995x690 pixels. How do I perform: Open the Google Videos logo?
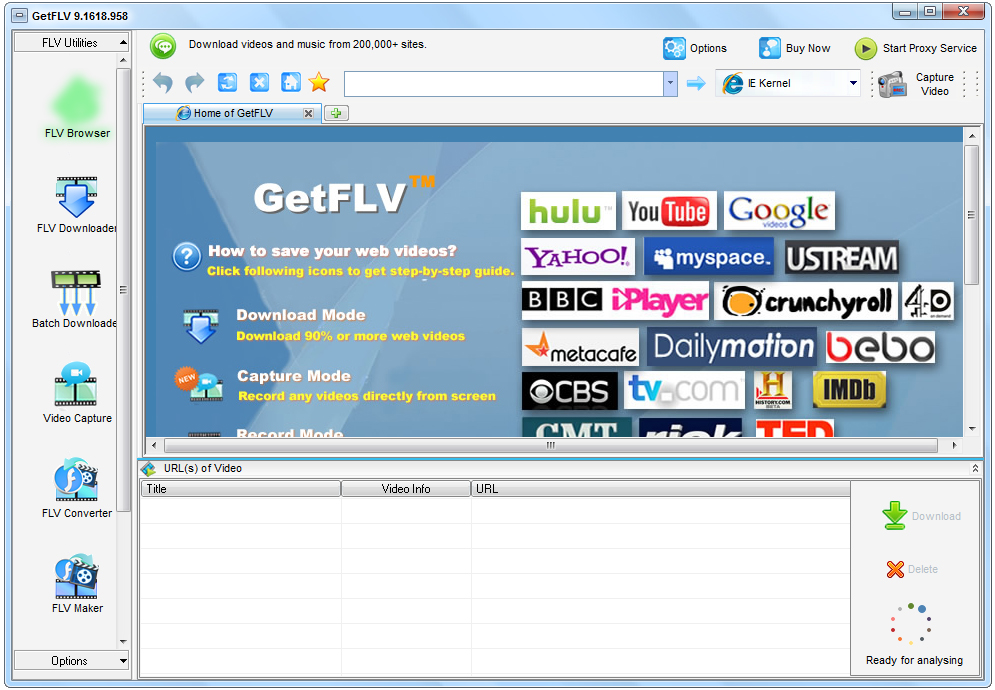tap(779, 211)
